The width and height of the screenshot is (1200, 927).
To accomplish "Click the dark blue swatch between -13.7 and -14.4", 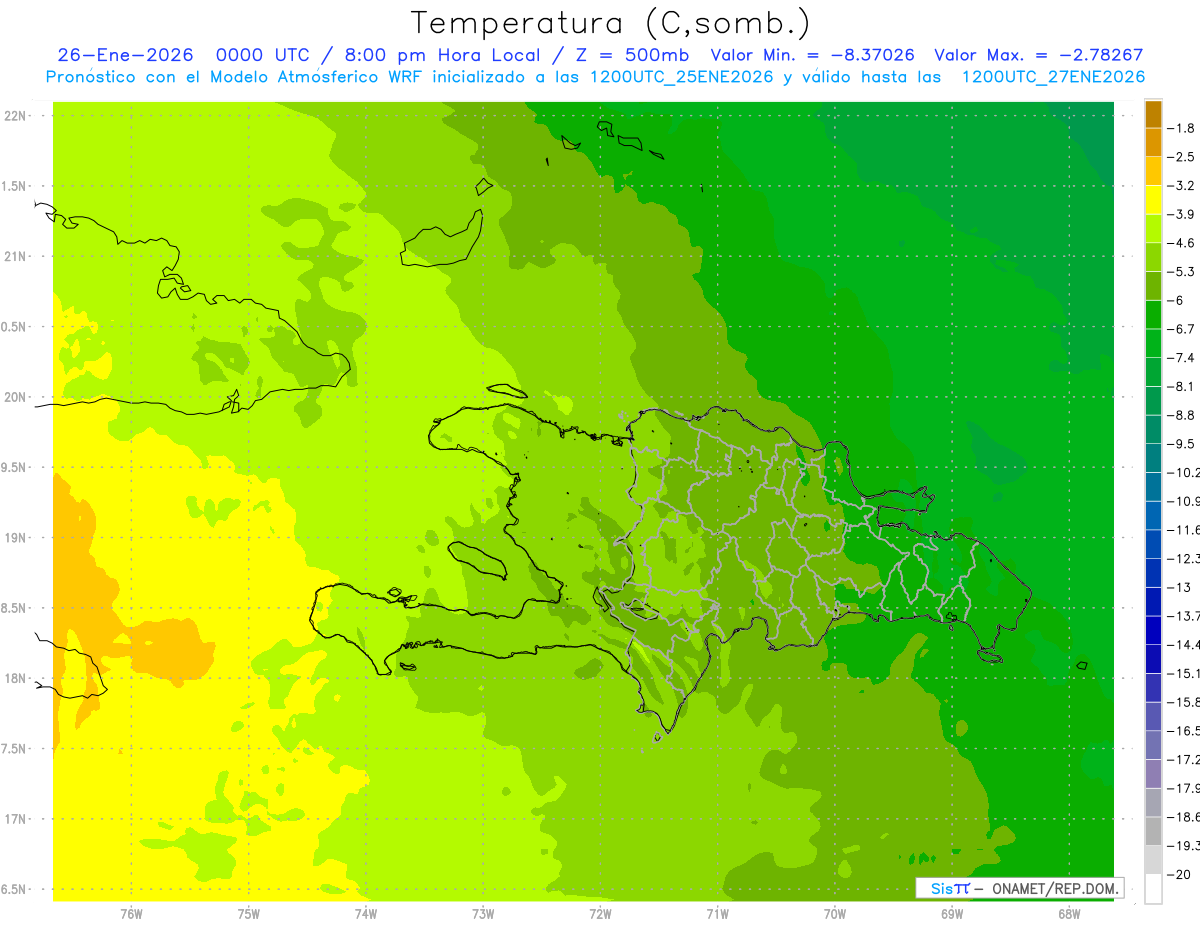I will click(x=1153, y=630).
